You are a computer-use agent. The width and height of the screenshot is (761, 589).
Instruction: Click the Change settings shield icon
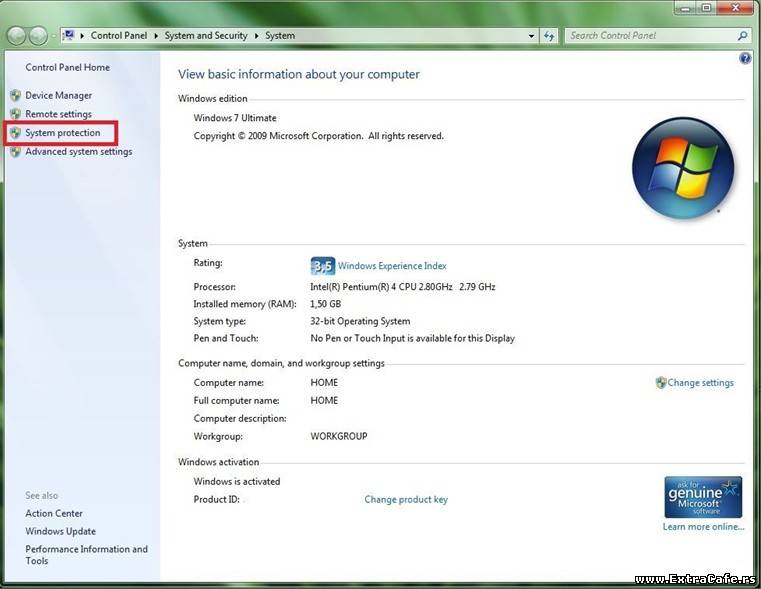661,383
